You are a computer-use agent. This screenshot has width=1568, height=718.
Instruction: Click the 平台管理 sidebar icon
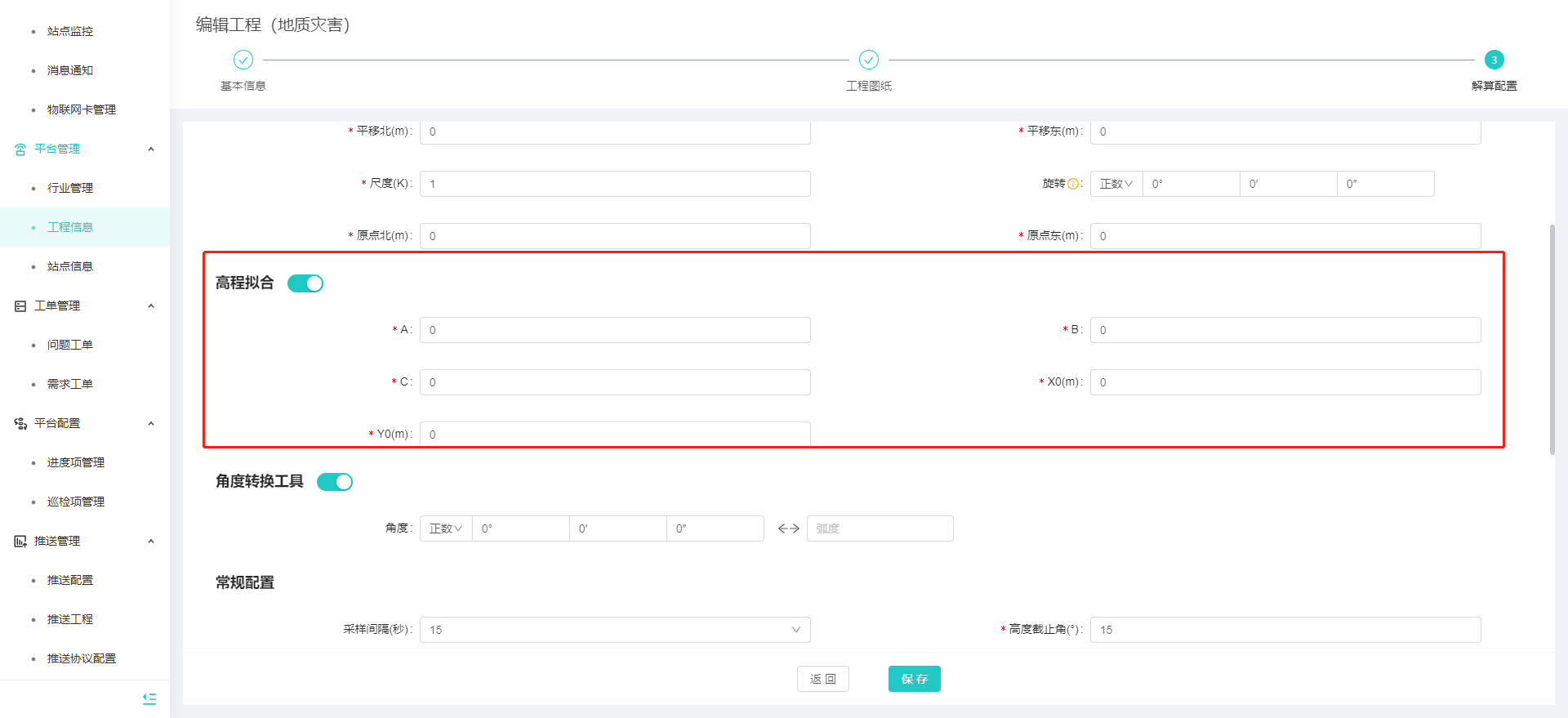(x=20, y=149)
